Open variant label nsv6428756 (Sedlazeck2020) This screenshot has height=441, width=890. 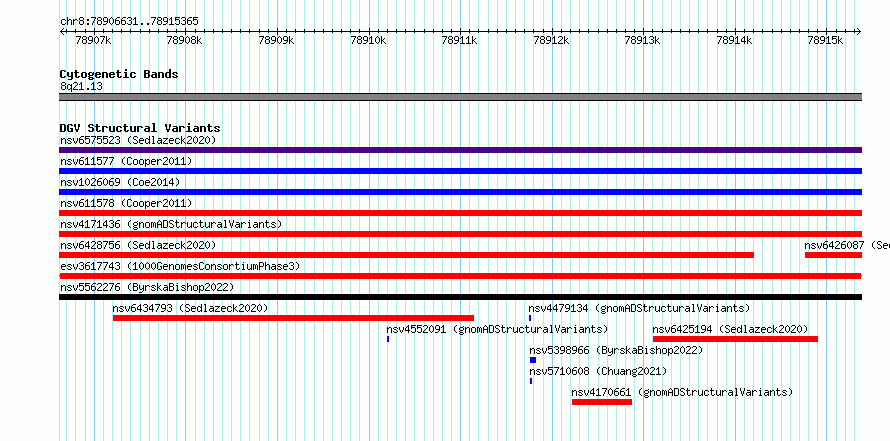tap(138, 245)
